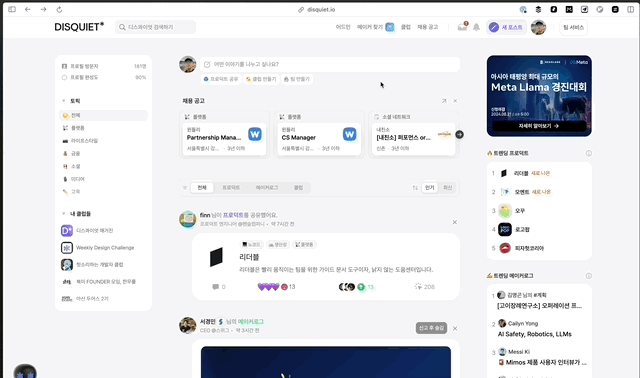Reload the page with the browser refresh icon

click(x=59, y=9)
